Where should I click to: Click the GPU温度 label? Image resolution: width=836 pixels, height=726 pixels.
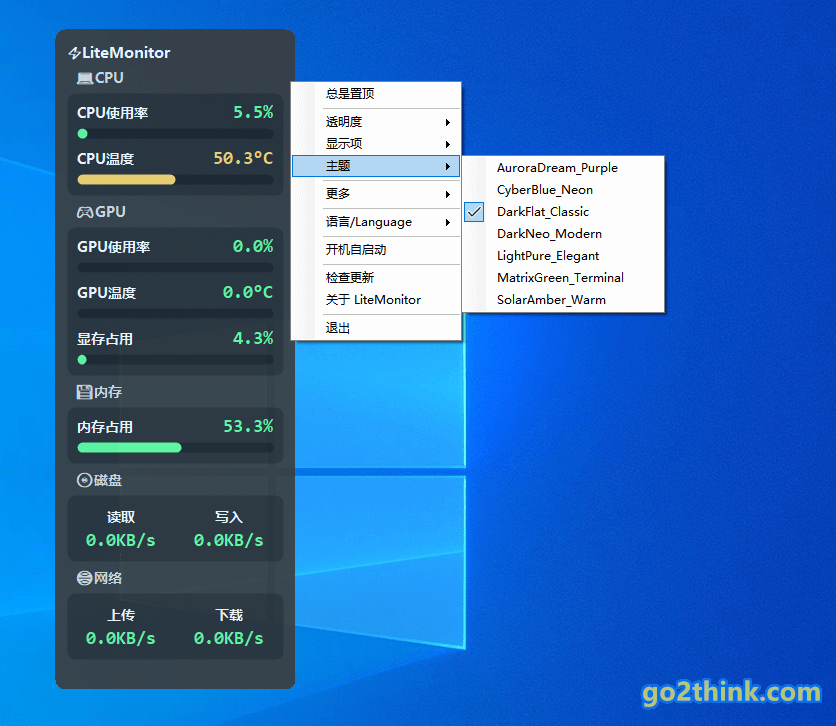[107, 293]
